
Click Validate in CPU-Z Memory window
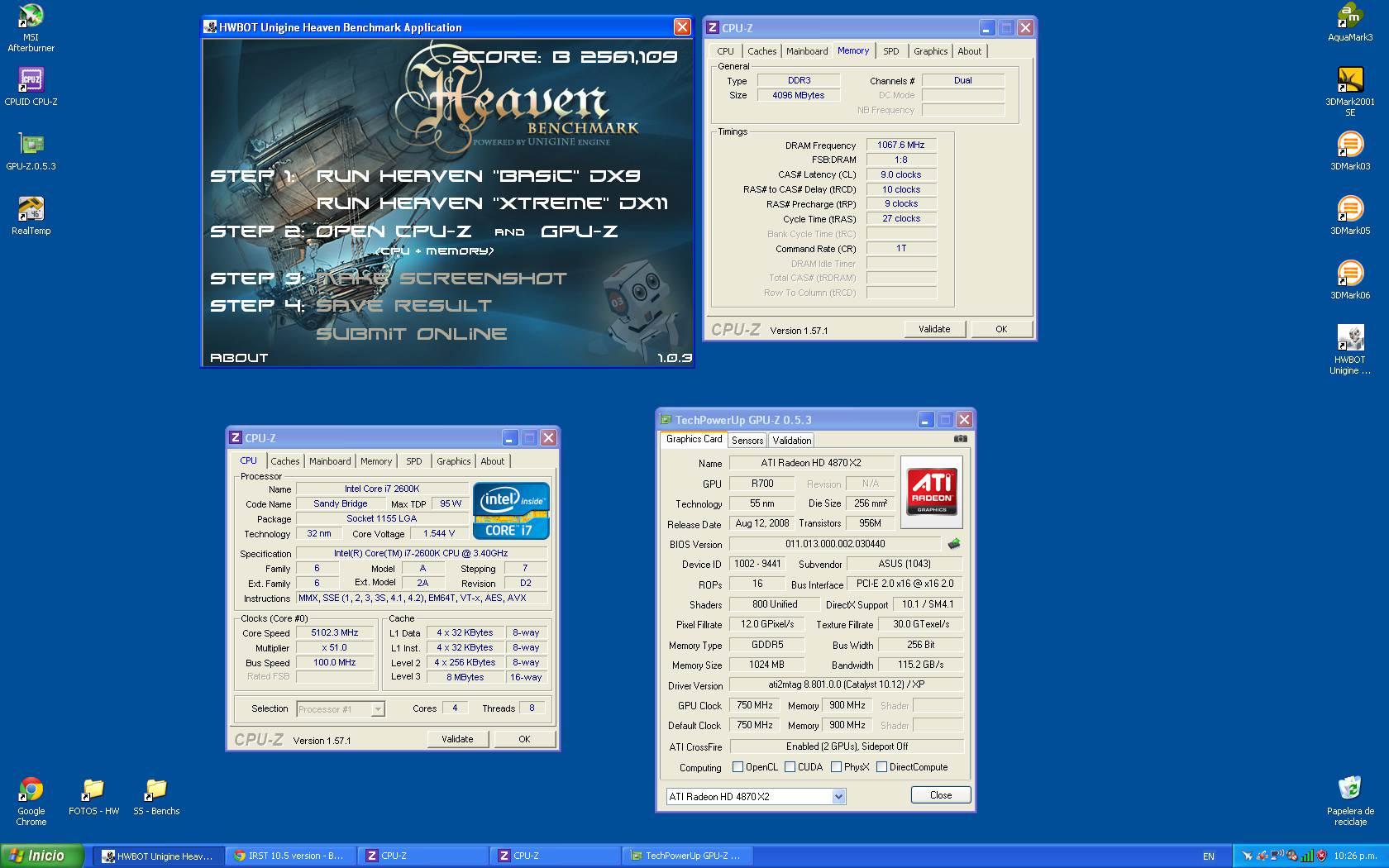934,329
